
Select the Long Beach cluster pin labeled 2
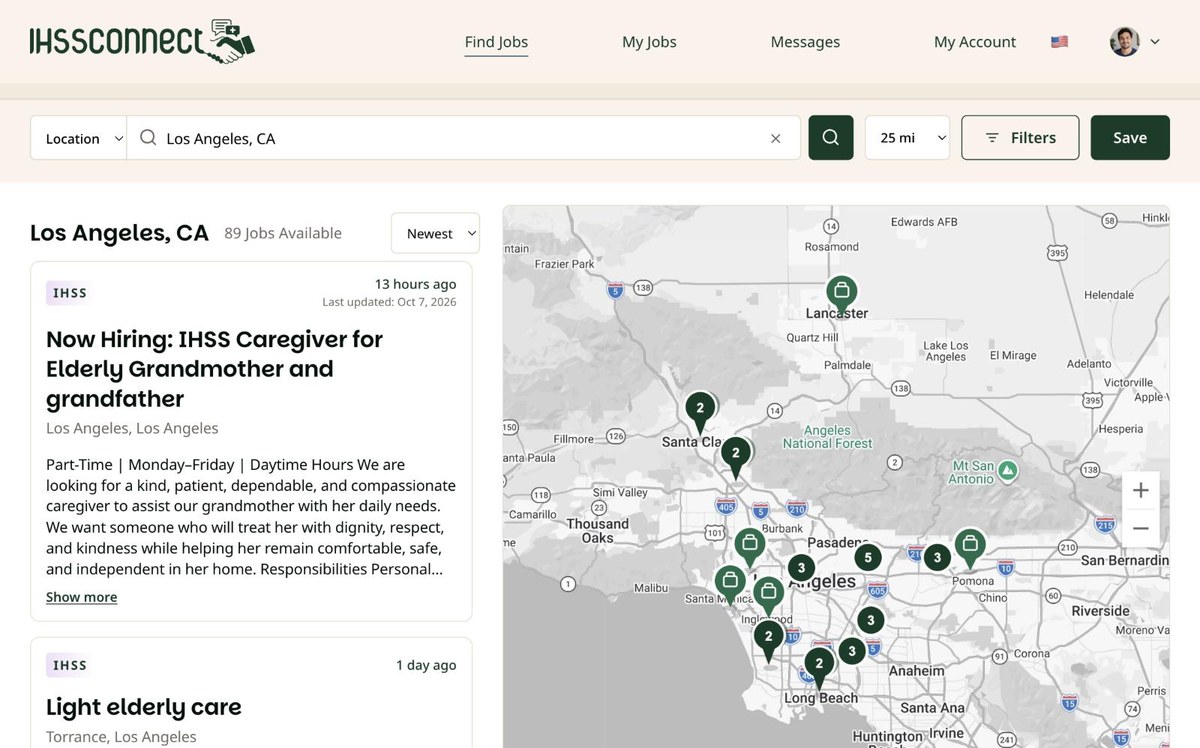coord(819,667)
